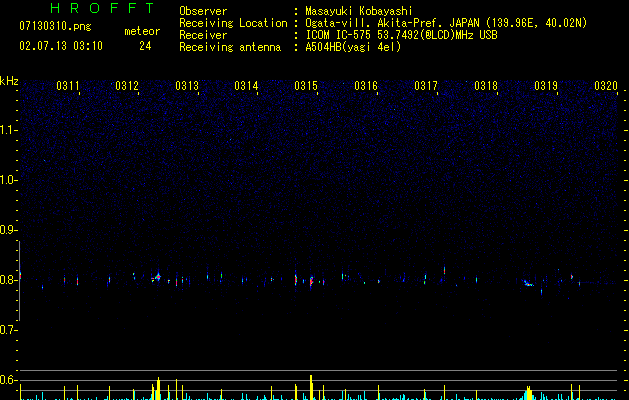Click the Observer name Masayuki Kobayashi

[x=359, y=11]
